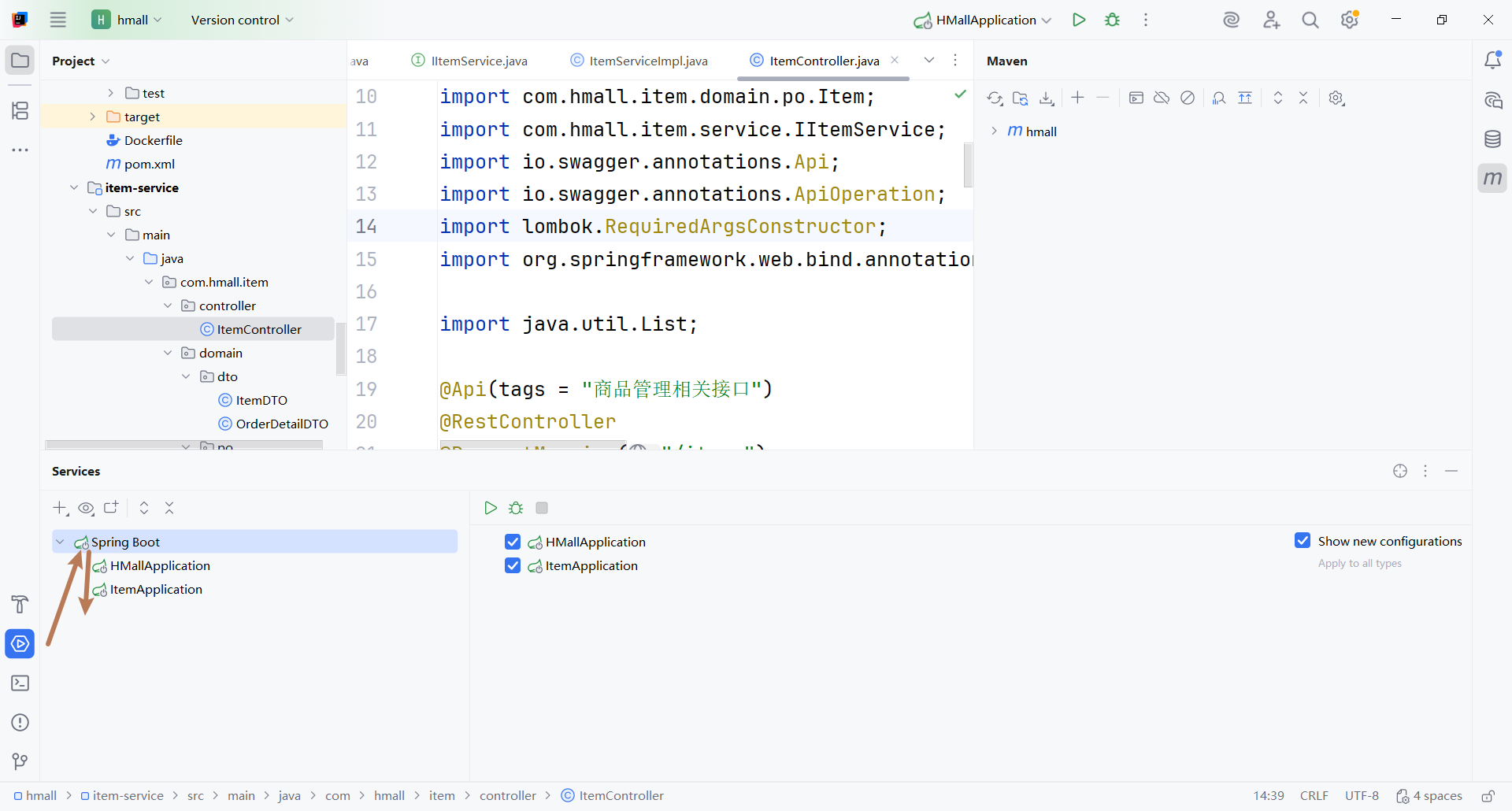Viewport: 1512px width, 811px height.
Task: Open HMallApplication run configuration dropdown
Action: (x=982, y=20)
